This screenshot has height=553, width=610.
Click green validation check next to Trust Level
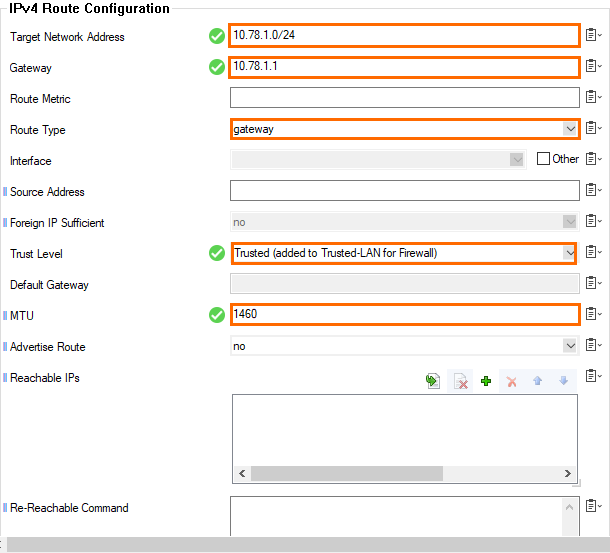(x=217, y=253)
